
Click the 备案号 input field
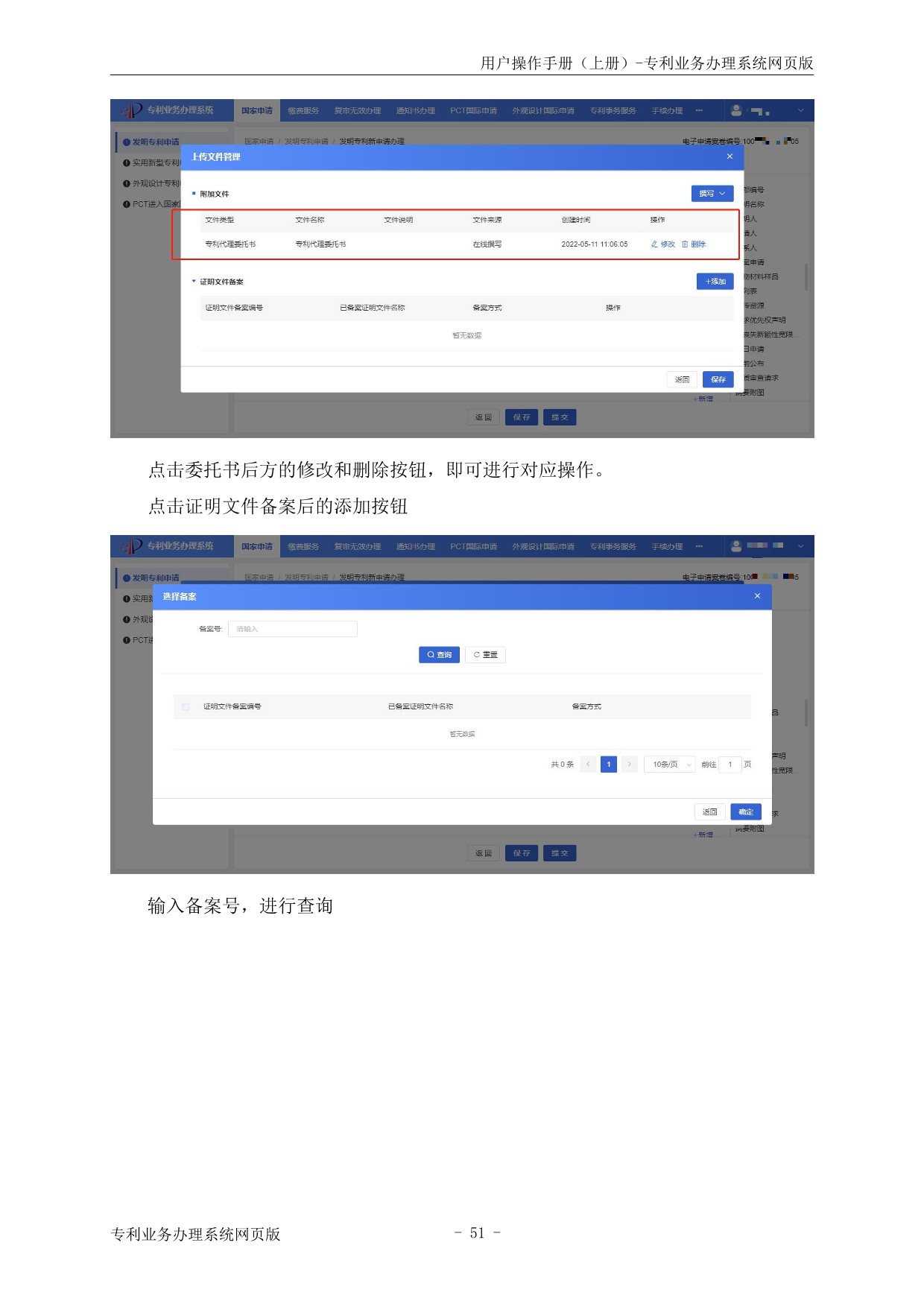click(x=292, y=629)
